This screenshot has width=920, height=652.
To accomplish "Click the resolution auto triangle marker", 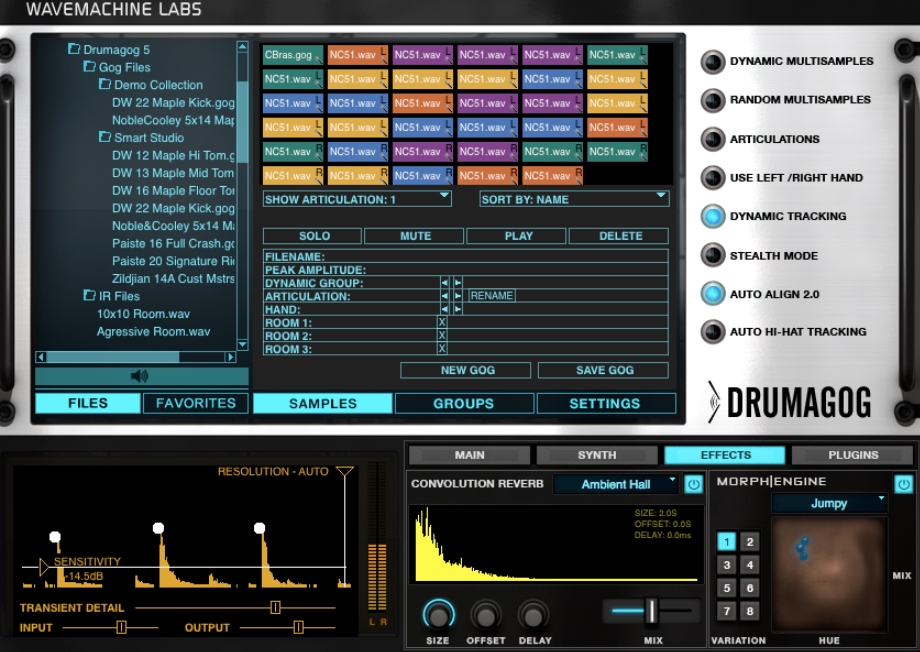I will (x=345, y=471).
